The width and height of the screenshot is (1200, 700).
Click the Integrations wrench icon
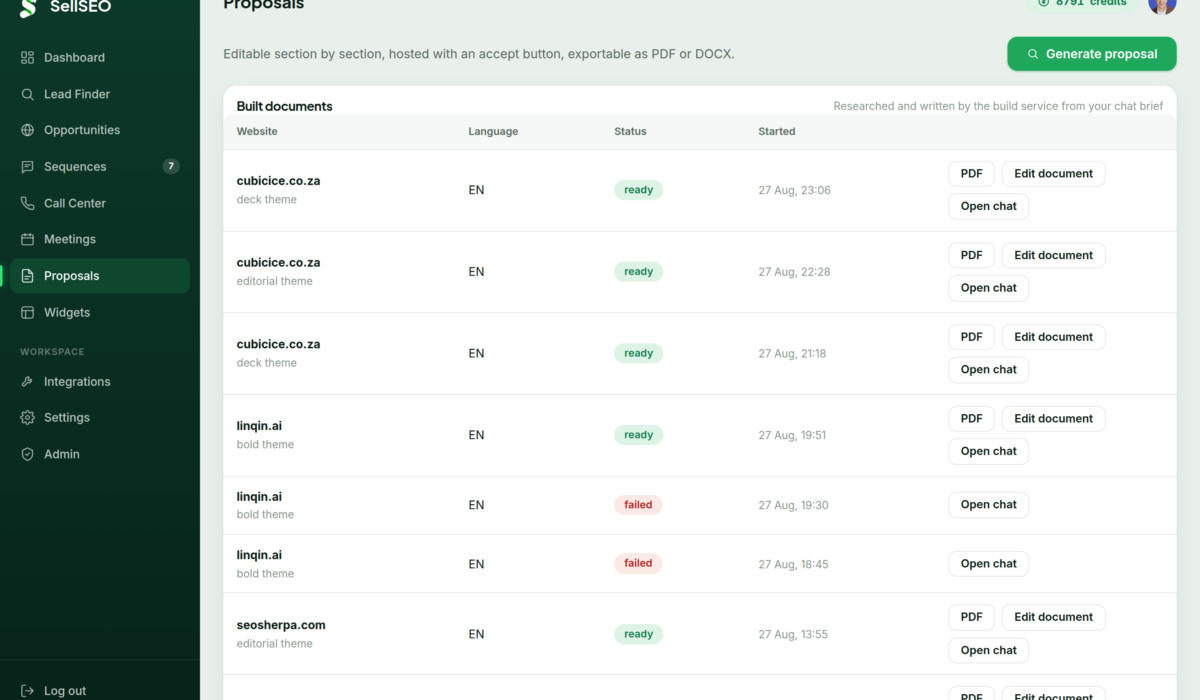point(28,382)
